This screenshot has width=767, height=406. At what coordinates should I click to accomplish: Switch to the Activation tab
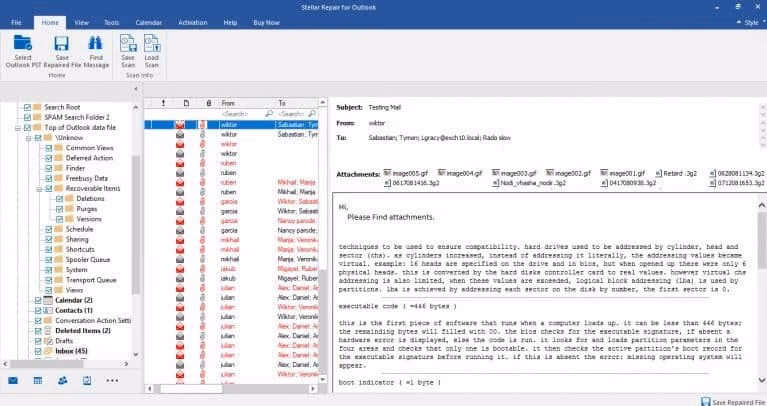click(x=192, y=21)
